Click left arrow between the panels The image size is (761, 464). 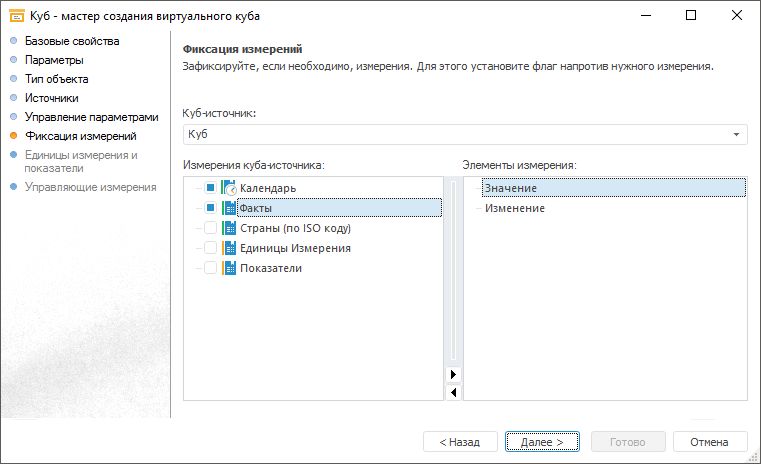click(x=453, y=392)
